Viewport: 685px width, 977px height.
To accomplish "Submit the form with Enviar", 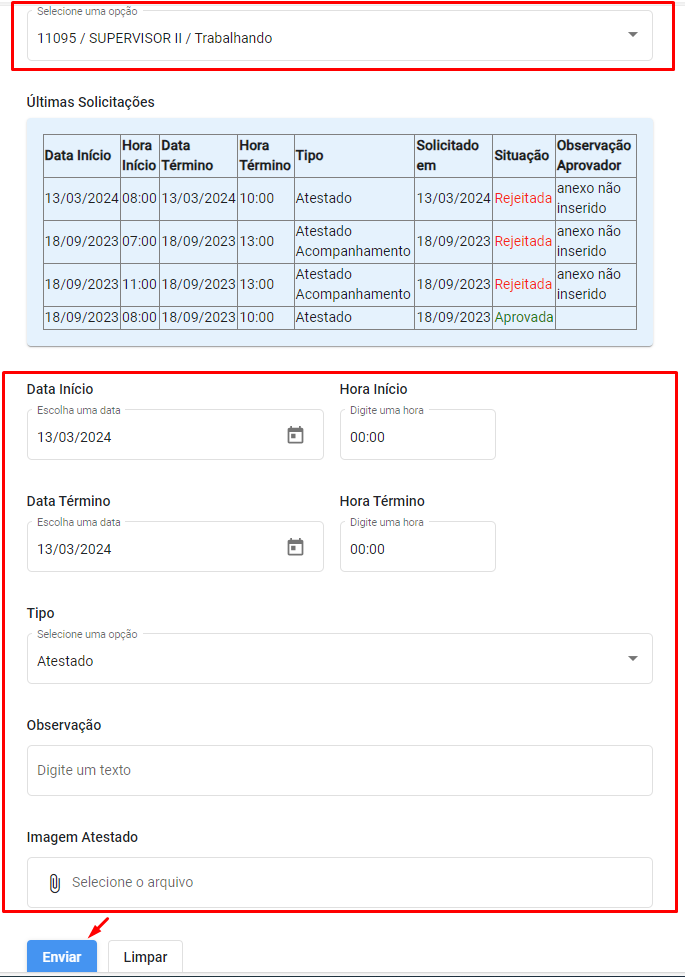I will click(x=62, y=956).
